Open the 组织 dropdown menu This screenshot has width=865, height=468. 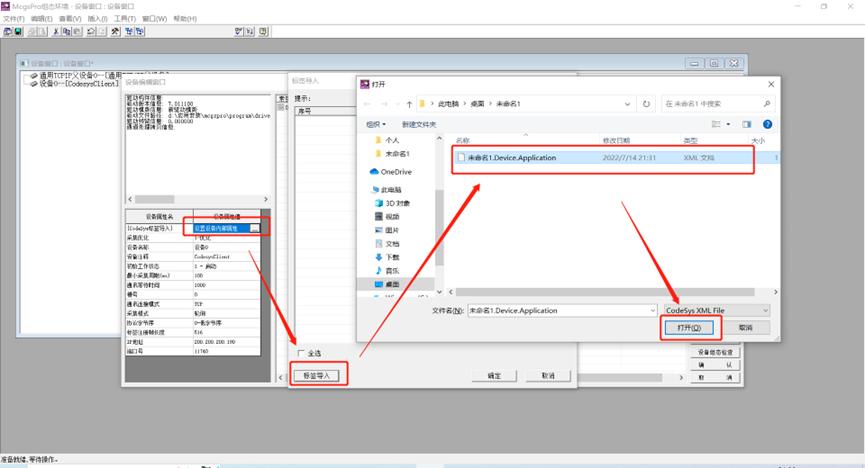pos(376,124)
